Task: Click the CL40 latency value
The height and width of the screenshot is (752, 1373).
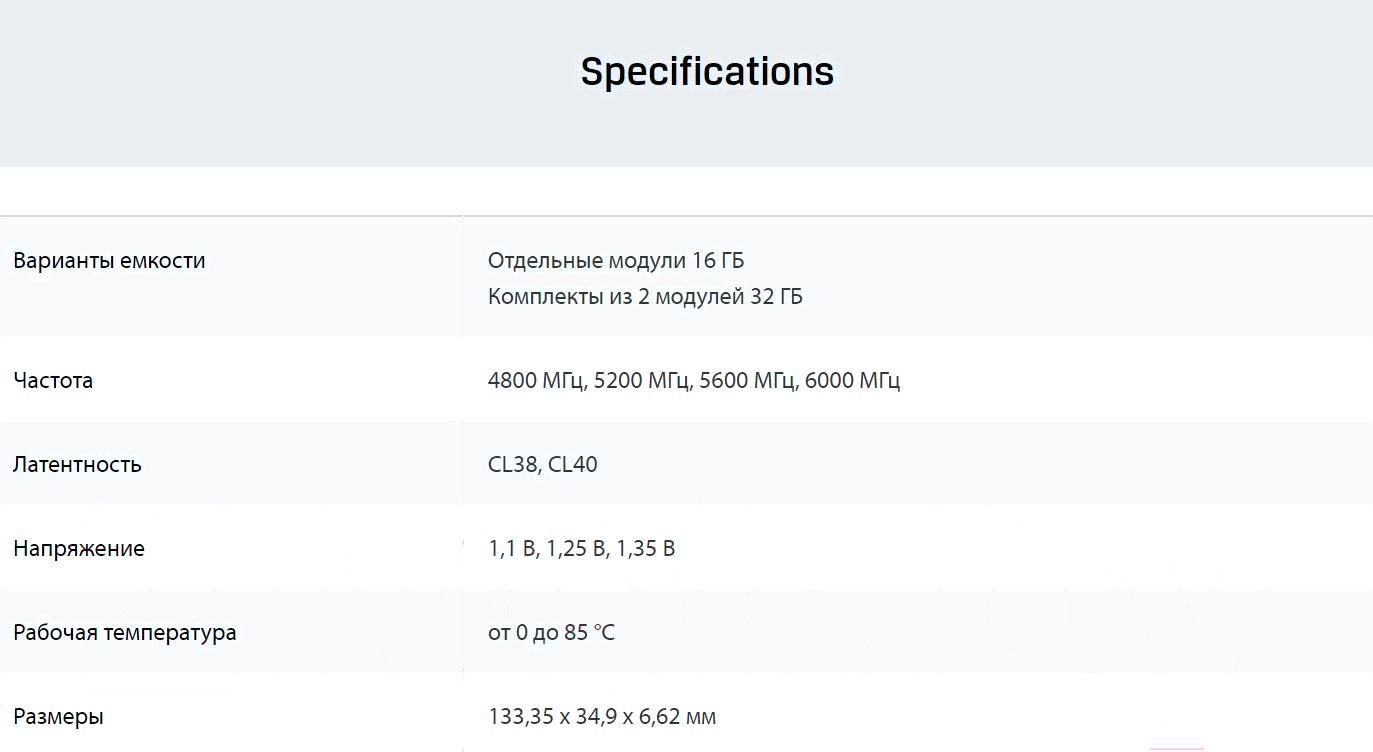Action: coord(573,465)
